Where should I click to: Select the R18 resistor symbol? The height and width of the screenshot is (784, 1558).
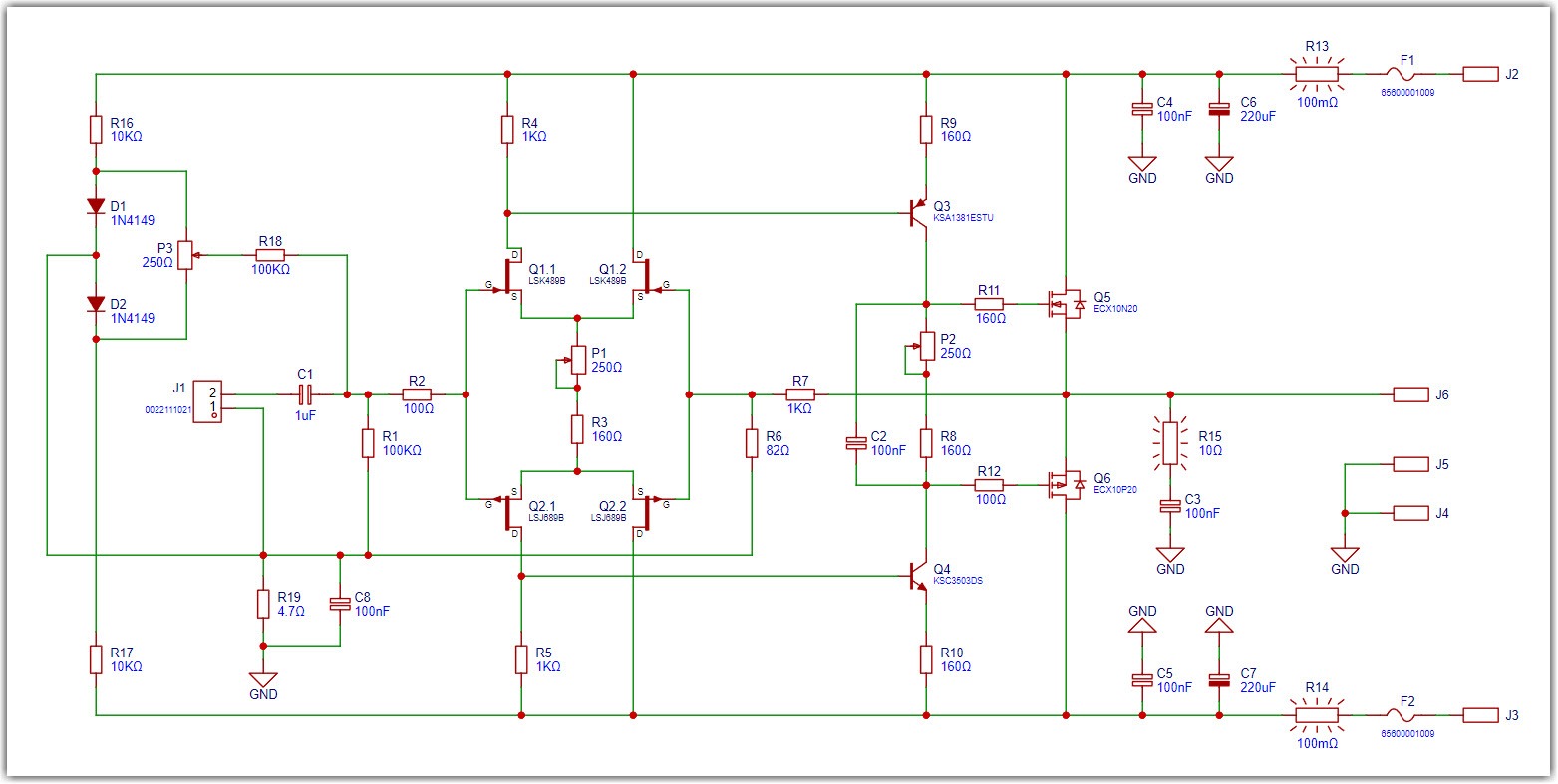coord(270,255)
